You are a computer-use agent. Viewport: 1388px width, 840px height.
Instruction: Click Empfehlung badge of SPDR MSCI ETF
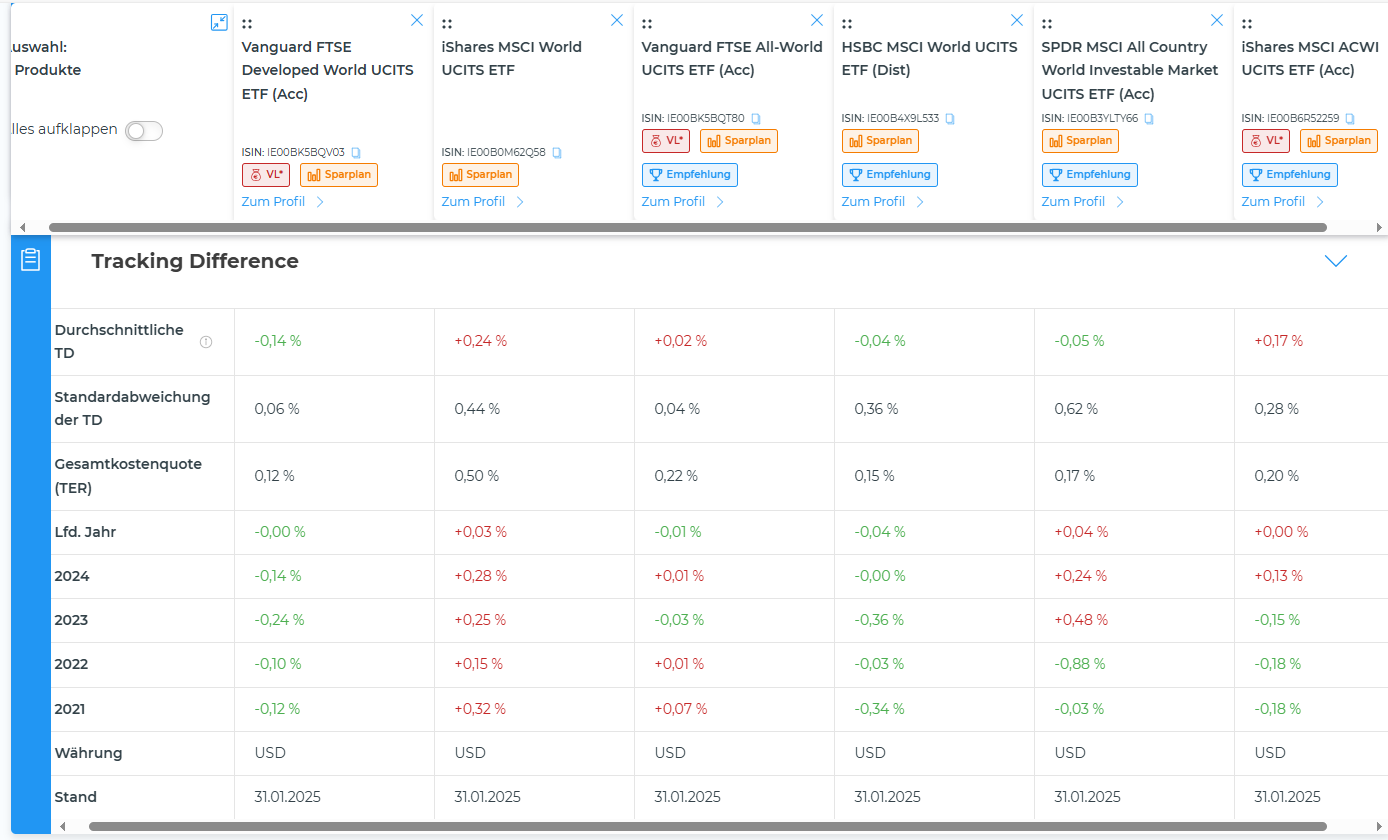tap(1090, 175)
